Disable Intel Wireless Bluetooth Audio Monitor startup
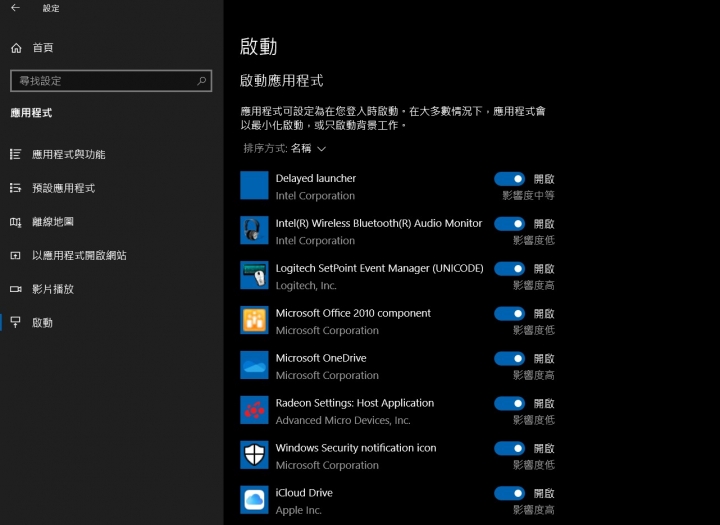 tap(509, 224)
